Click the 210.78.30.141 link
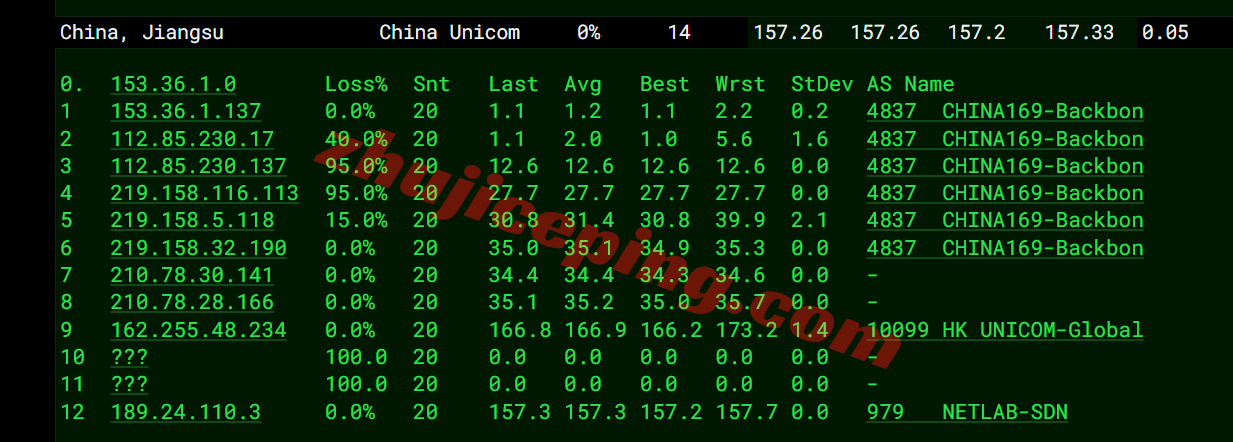Image resolution: width=1233 pixels, height=442 pixels. (192, 275)
